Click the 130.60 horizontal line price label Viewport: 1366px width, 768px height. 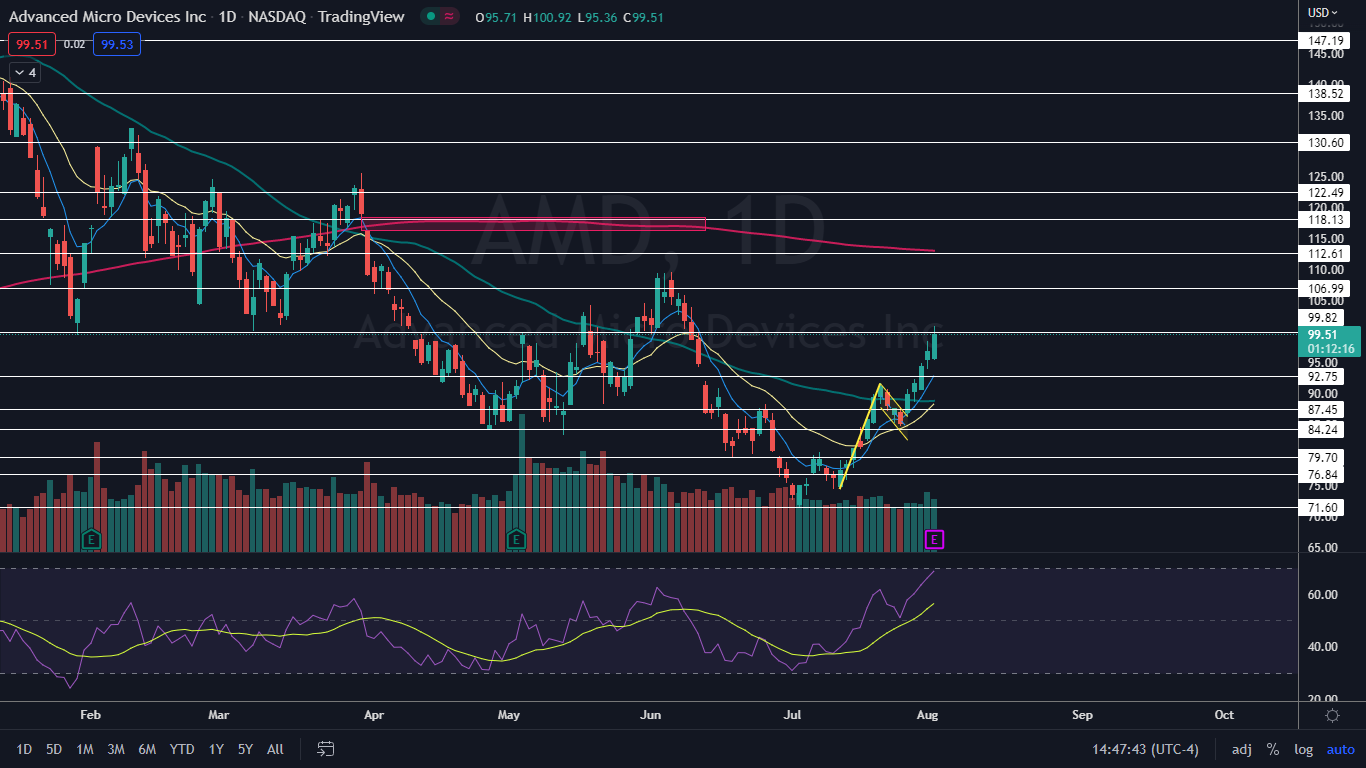click(1324, 143)
